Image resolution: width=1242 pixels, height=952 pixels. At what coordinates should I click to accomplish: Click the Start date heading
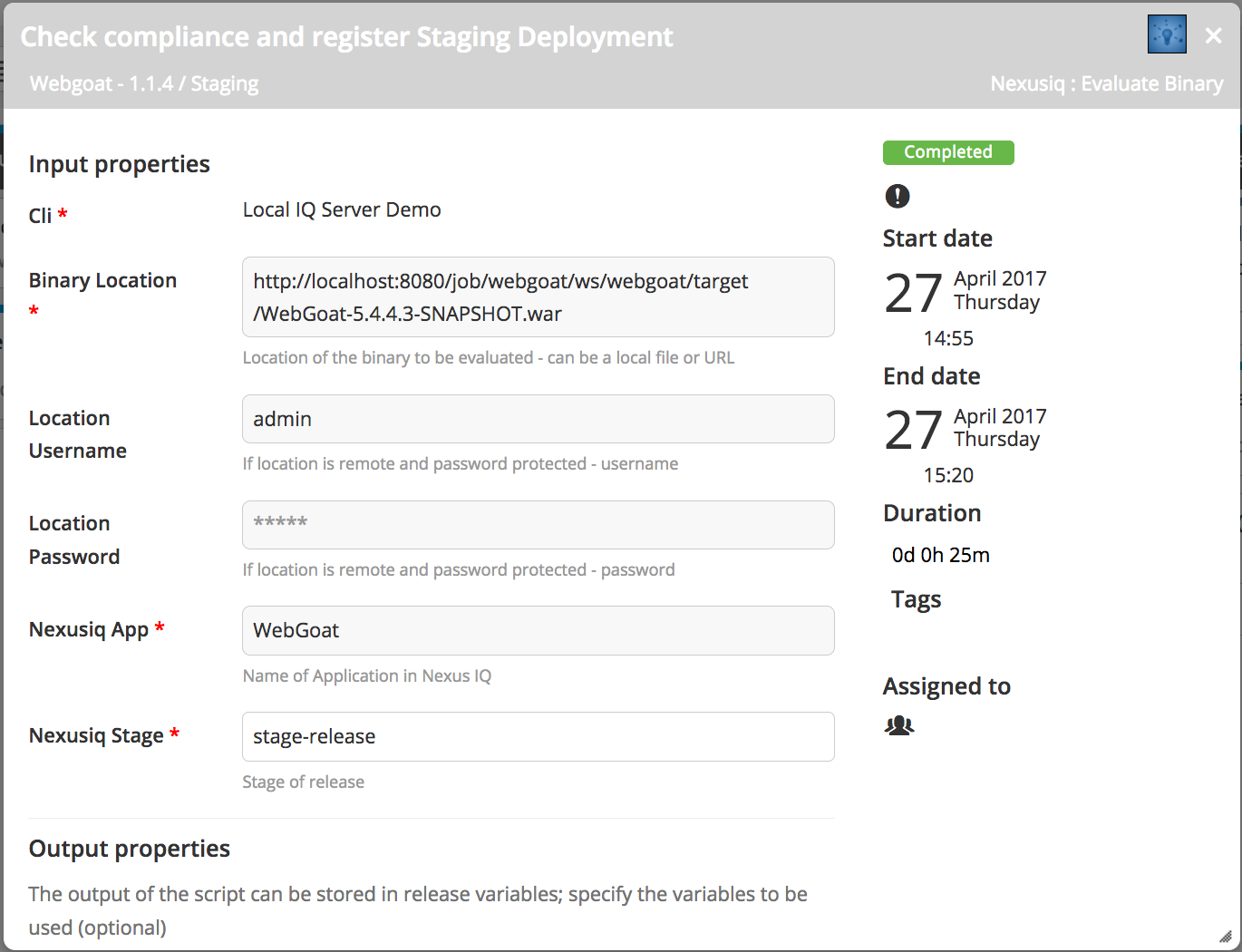click(937, 238)
